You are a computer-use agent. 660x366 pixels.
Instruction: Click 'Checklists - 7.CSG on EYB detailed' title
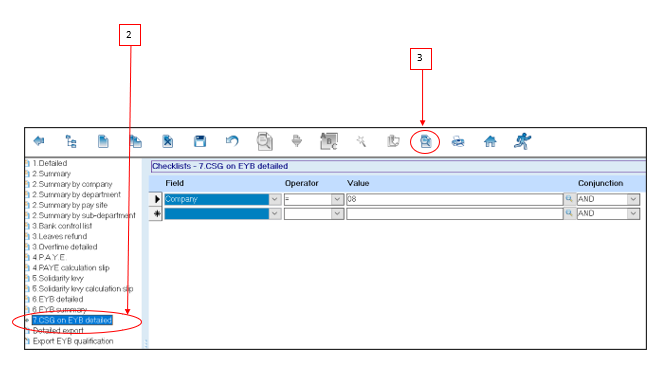[220, 166]
